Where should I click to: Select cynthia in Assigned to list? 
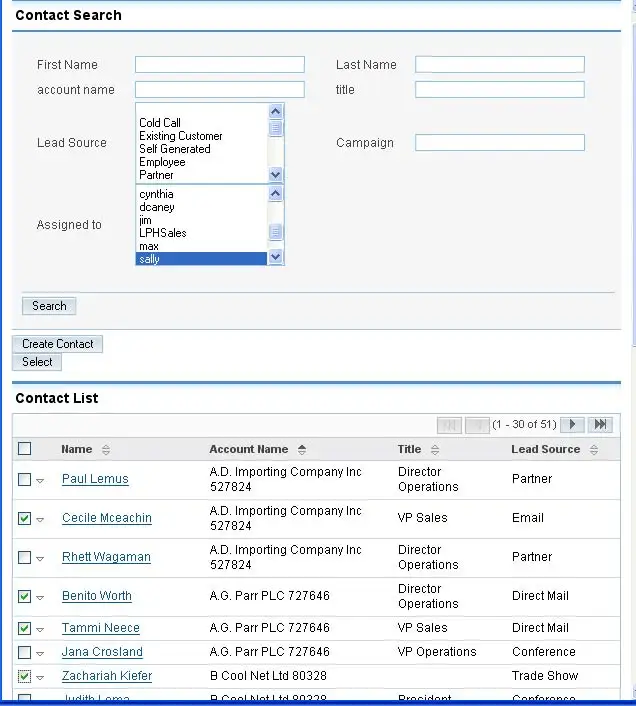[201, 194]
